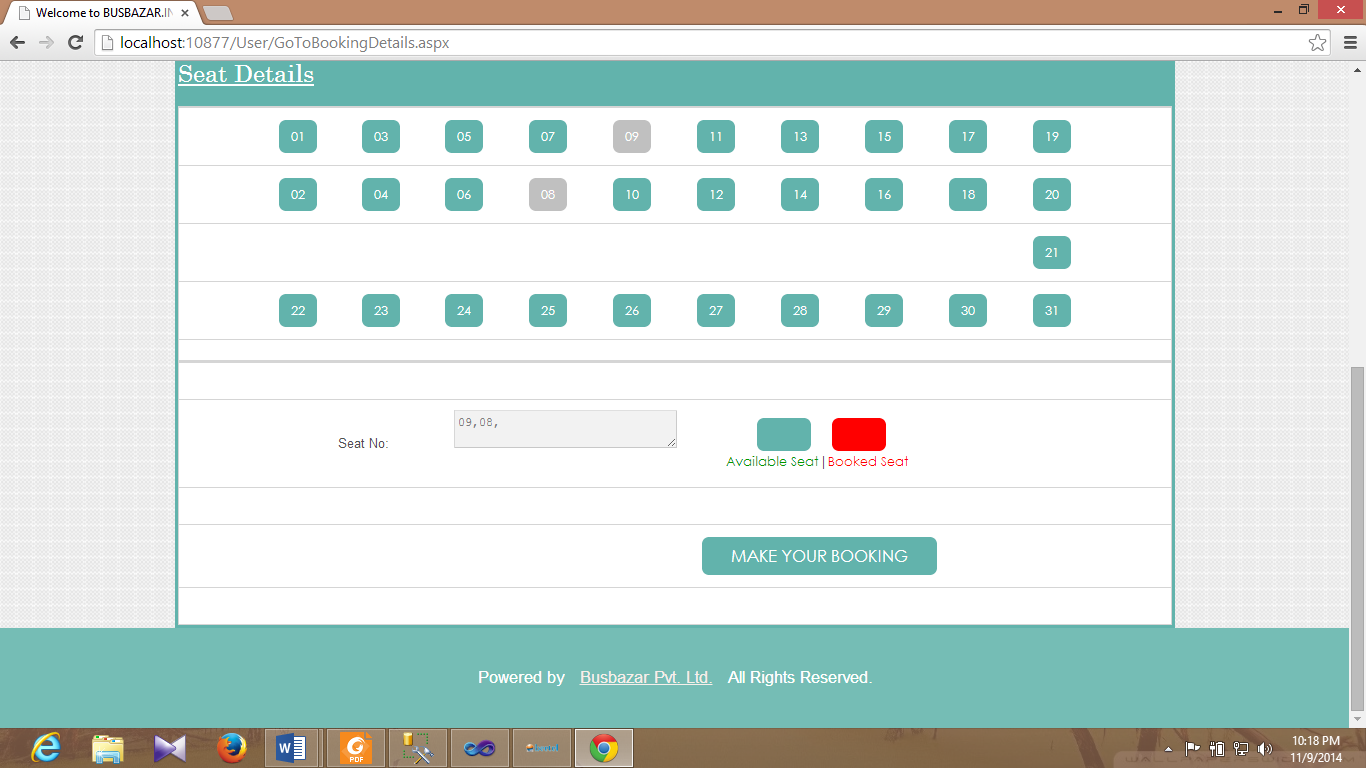Open the Action Center flag in system tray
1366x768 pixels.
pyautogui.click(x=1192, y=747)
